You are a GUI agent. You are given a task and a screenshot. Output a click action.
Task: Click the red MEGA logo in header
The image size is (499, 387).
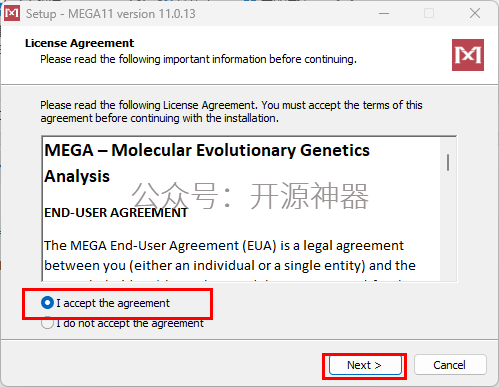click(468, 55)
